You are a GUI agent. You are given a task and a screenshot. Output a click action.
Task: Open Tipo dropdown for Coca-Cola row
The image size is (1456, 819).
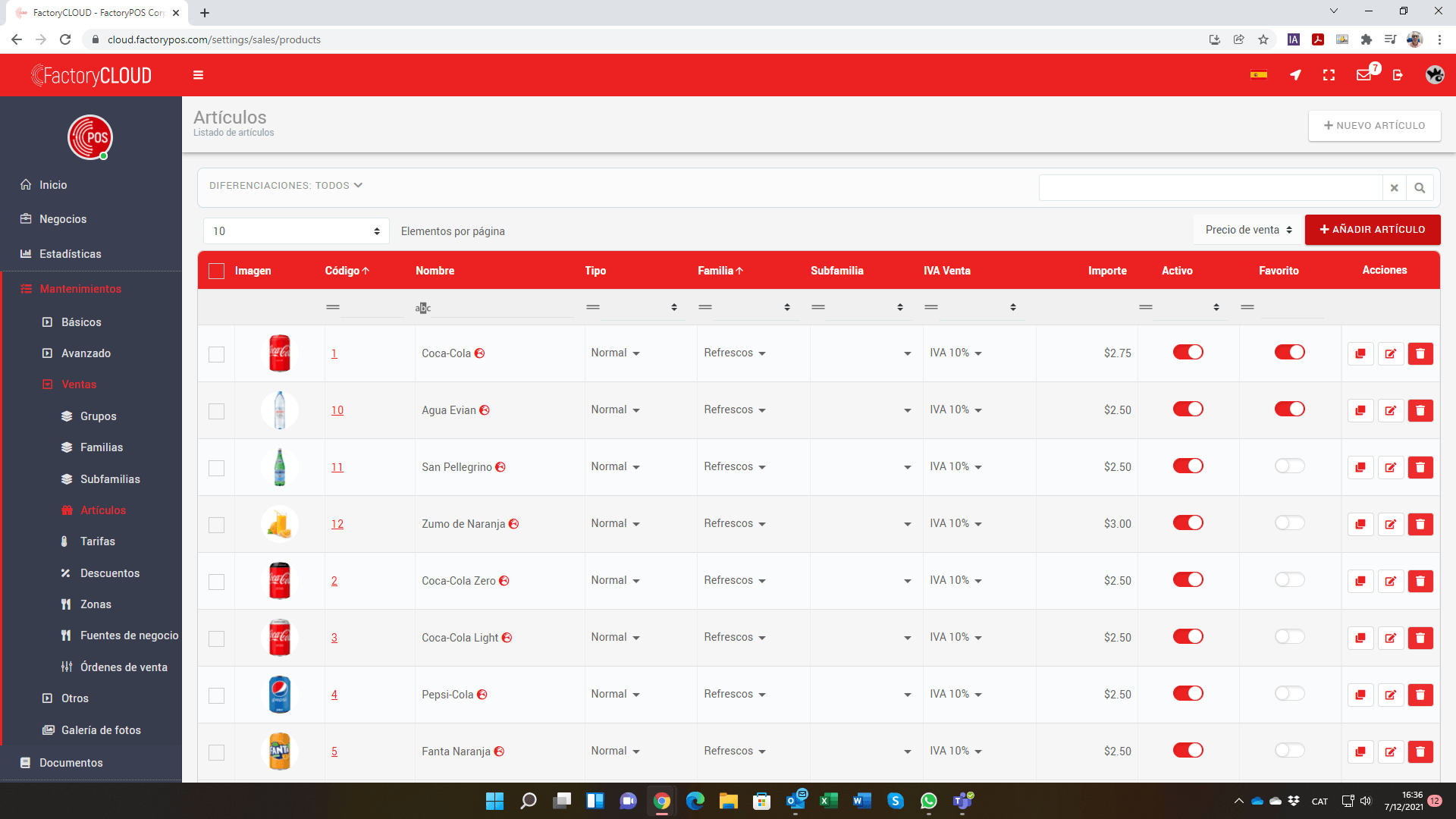pos(616,353)
